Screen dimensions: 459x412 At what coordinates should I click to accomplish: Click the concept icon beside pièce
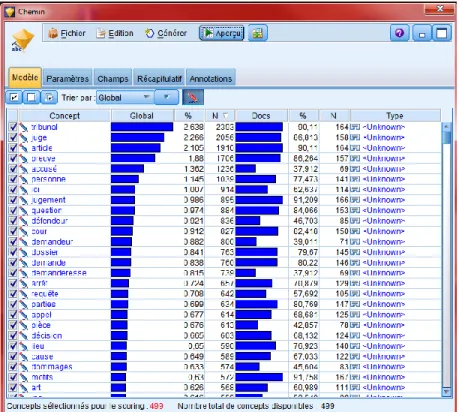click(x=24, y=325)
